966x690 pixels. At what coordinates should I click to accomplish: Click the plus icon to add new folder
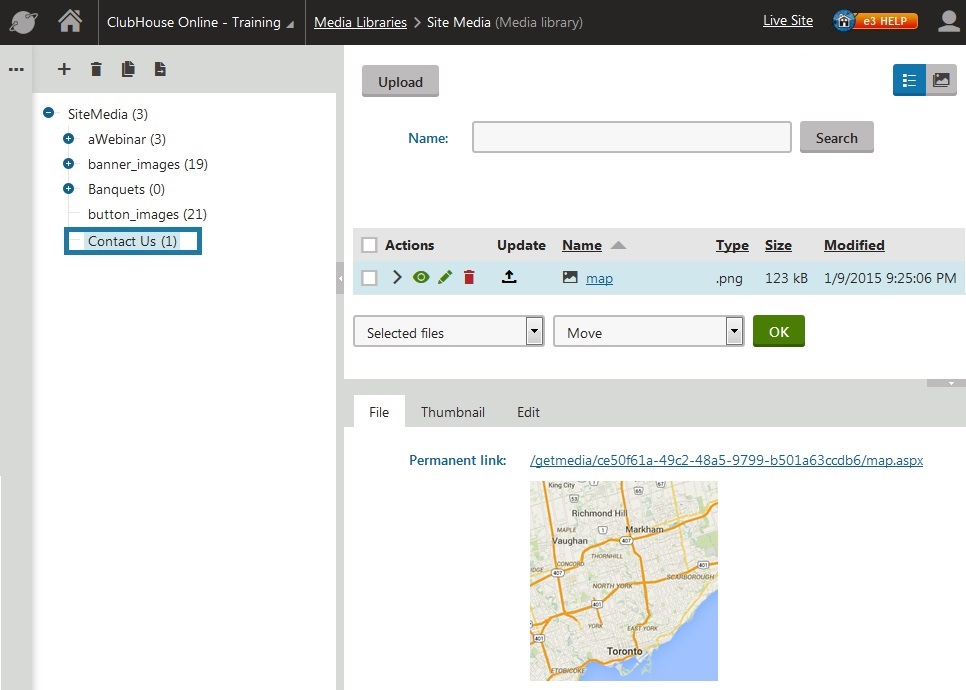tap(64, 69)
